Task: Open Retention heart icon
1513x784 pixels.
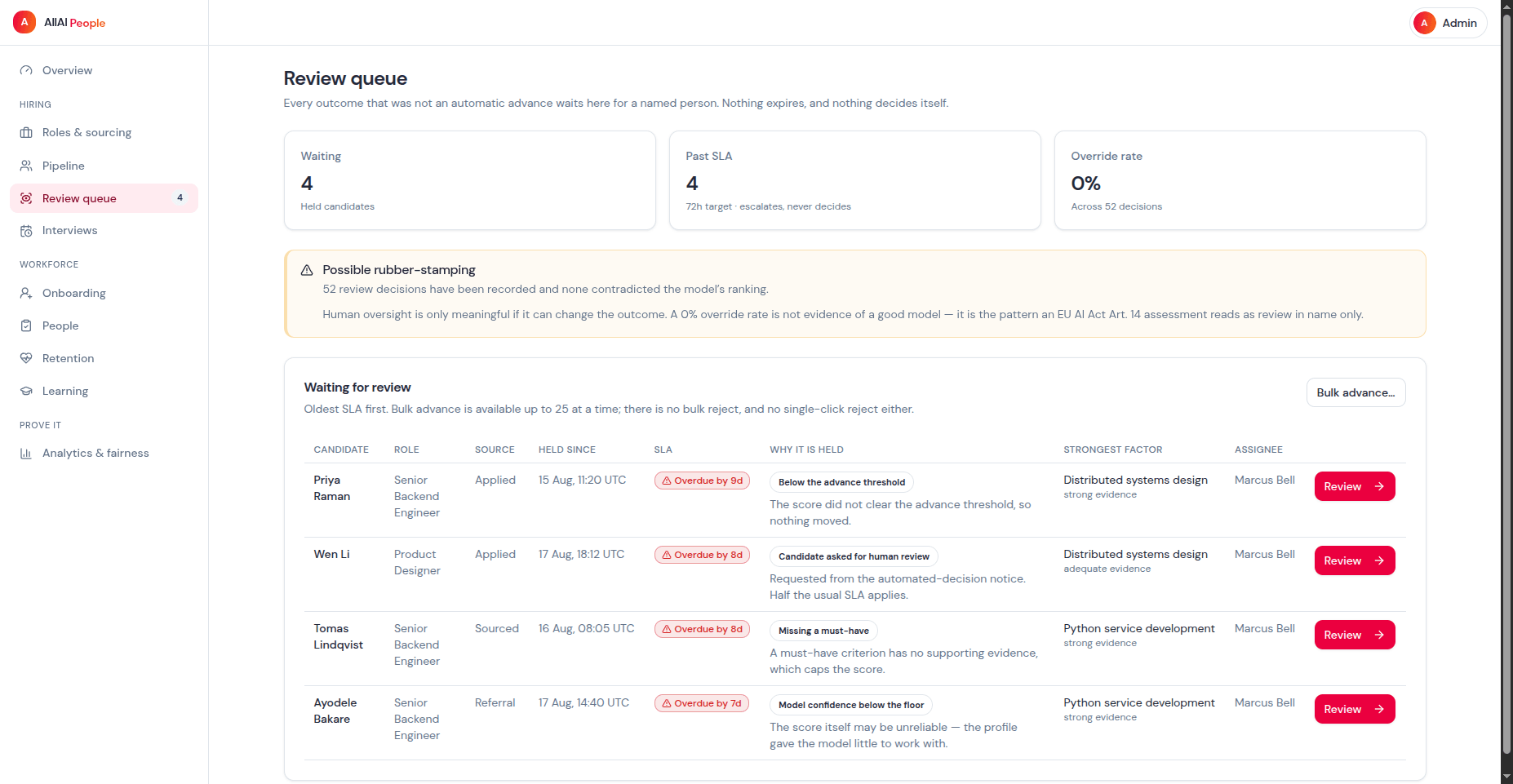Action: click(26, 358)
